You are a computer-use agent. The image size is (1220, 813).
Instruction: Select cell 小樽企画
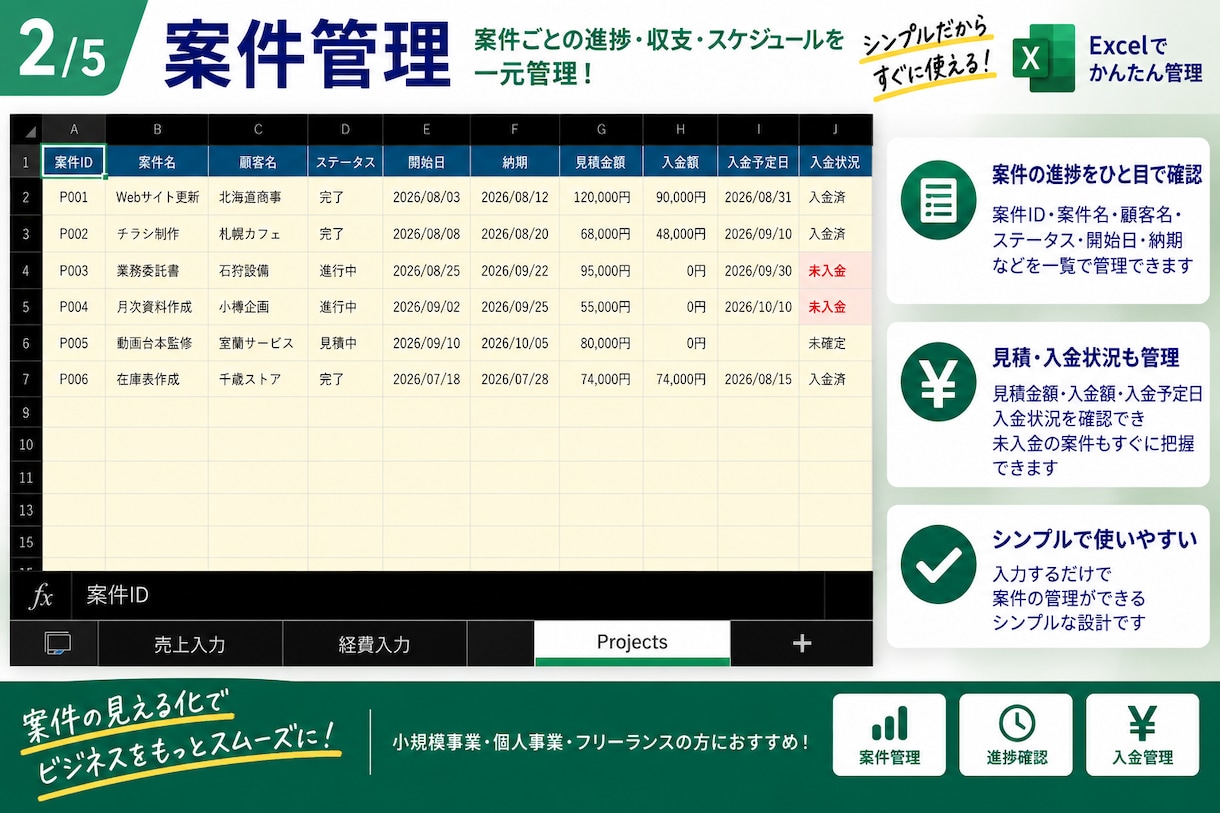(x=258, y=306)
